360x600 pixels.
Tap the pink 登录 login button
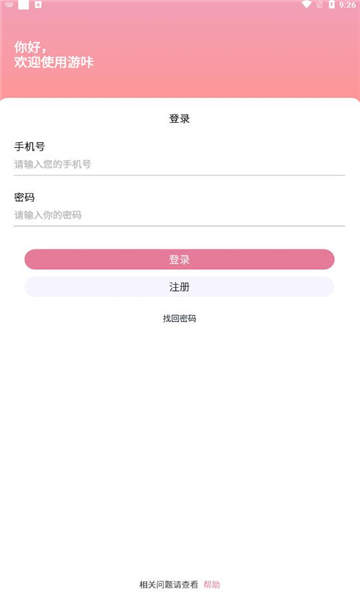click(x=179, y=259)
